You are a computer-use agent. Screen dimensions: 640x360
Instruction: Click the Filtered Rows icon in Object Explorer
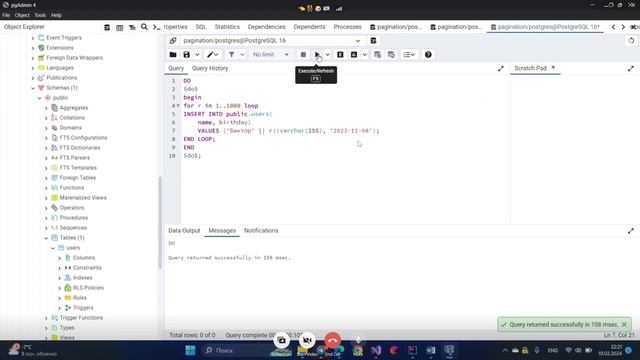point(132,27)
